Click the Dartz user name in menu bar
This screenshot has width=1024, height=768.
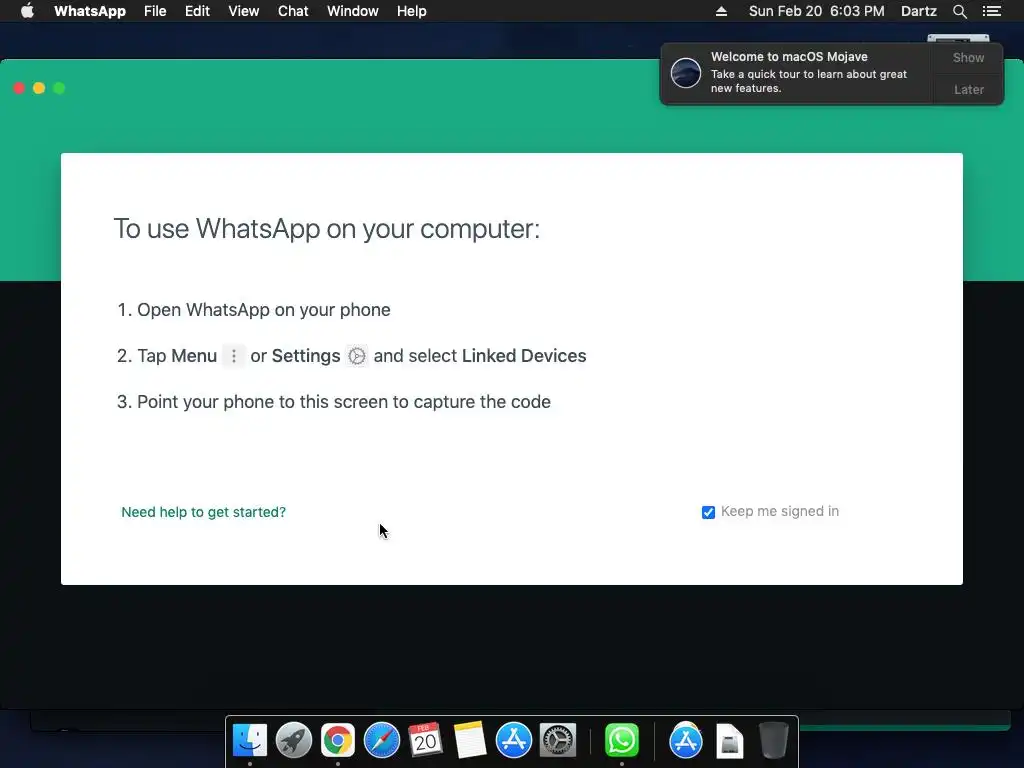pos(918,11)
